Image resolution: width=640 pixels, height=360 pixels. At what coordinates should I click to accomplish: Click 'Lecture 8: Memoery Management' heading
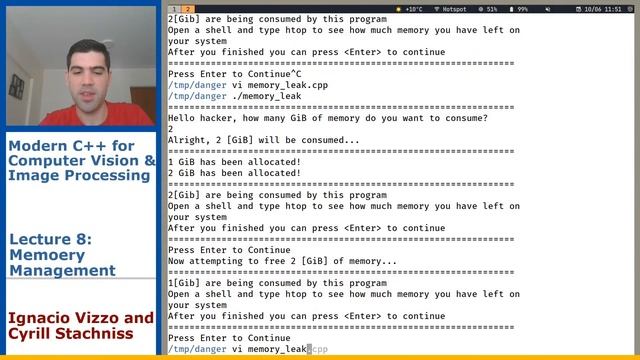(62, 255)
